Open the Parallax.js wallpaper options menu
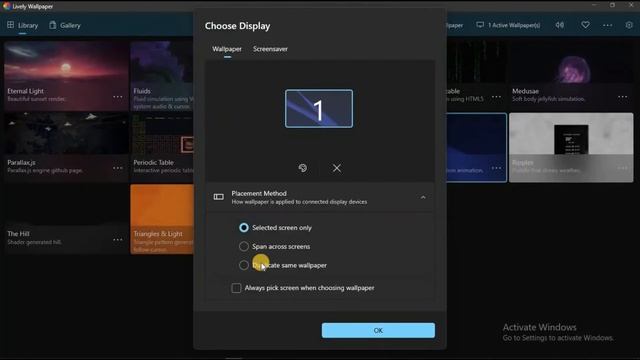 tap(118, 168)
